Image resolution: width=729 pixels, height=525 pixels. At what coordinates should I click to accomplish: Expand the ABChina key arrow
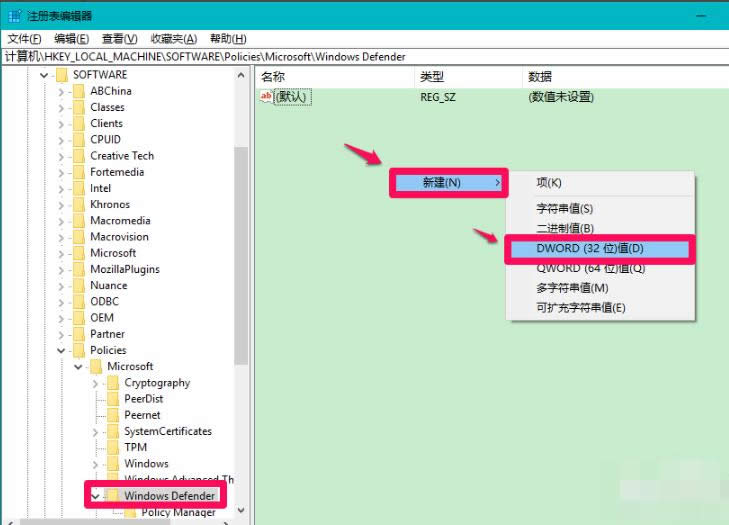[61, 91]
